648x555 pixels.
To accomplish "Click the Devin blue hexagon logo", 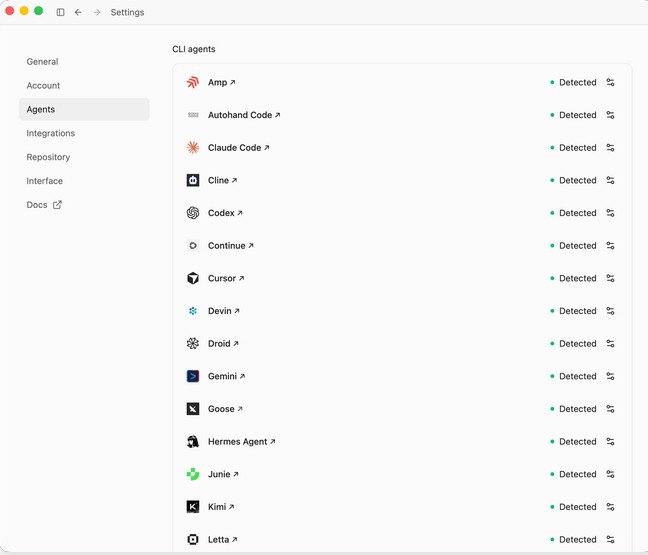I will point(193,311).
